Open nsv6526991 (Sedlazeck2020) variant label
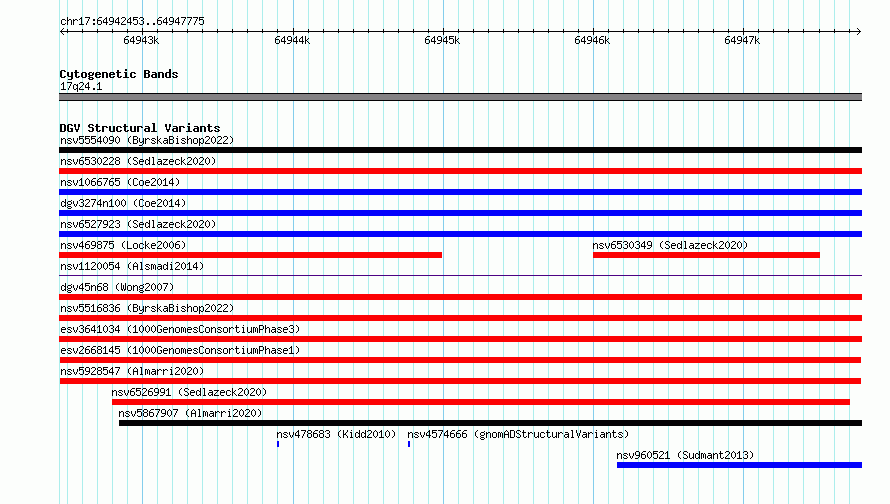 point(189,392)
